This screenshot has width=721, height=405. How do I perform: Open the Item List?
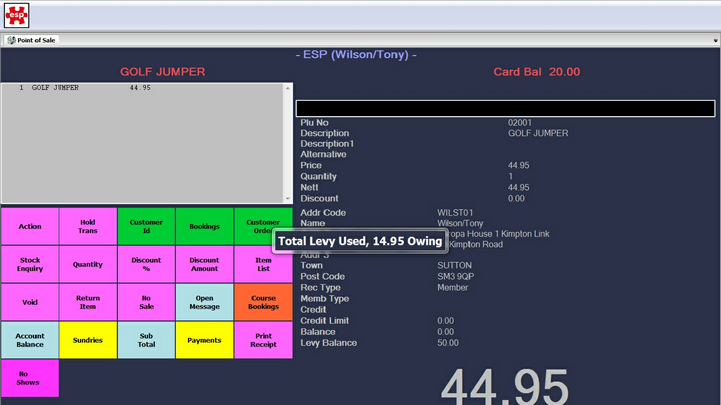[x=263, y=264]
